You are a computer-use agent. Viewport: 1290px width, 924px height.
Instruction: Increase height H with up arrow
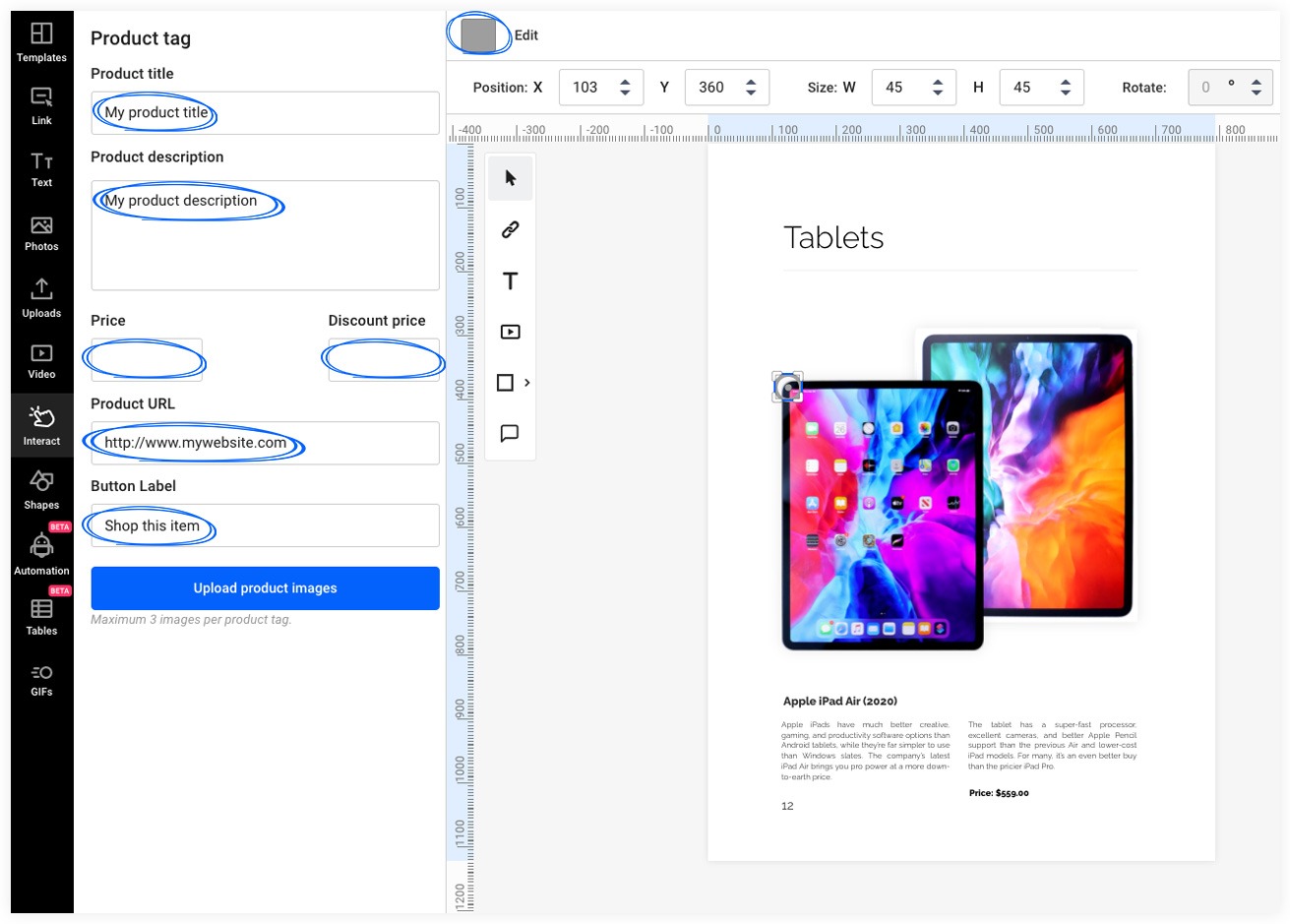(1066, 82)
